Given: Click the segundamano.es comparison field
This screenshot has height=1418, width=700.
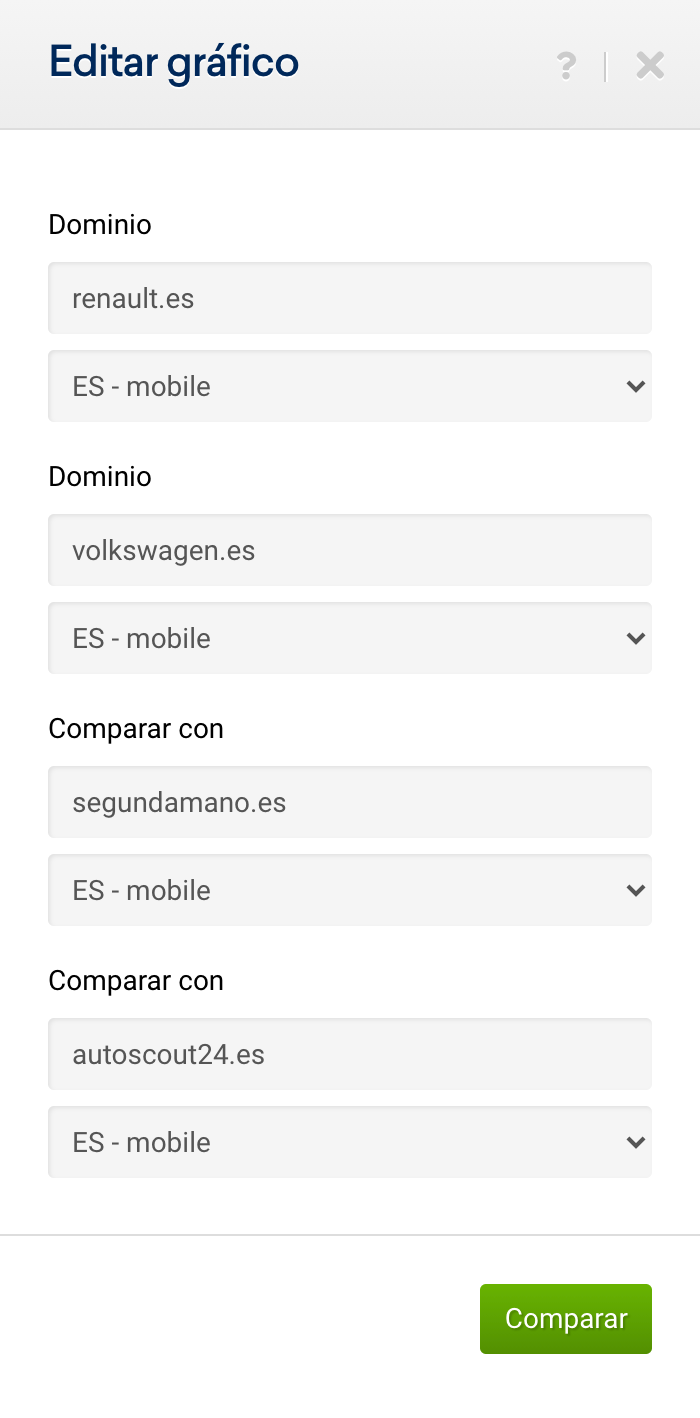Looking at the screenshot, I should pos(350,802).
